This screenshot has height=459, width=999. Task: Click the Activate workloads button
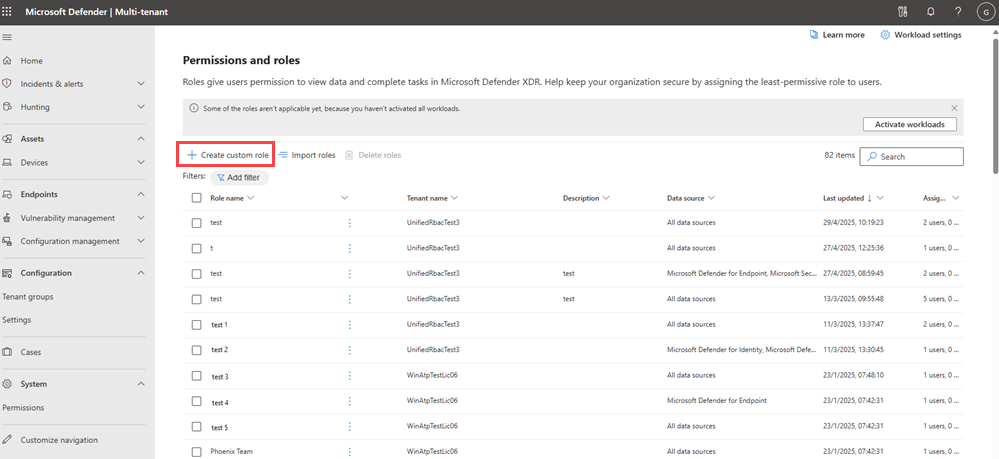(x=910, y=124)
